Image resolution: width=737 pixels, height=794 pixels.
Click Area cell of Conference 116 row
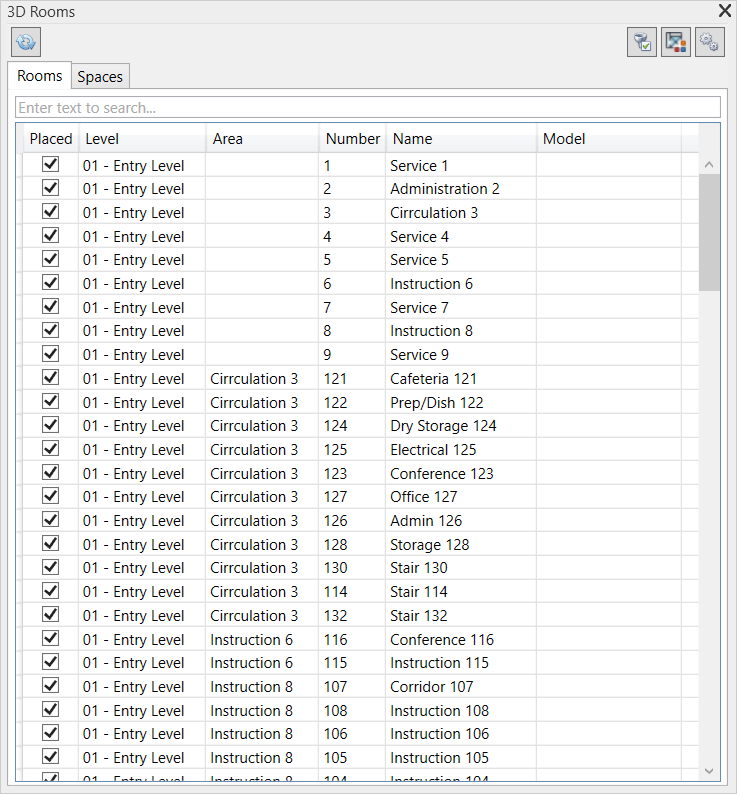click(x=262, y=640)
